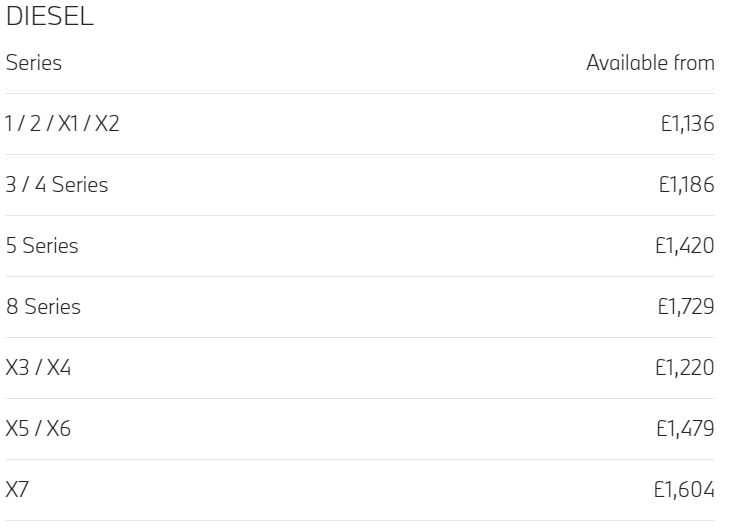Click the X6 text in the table
743x530 pixels.
pos(59,429)
